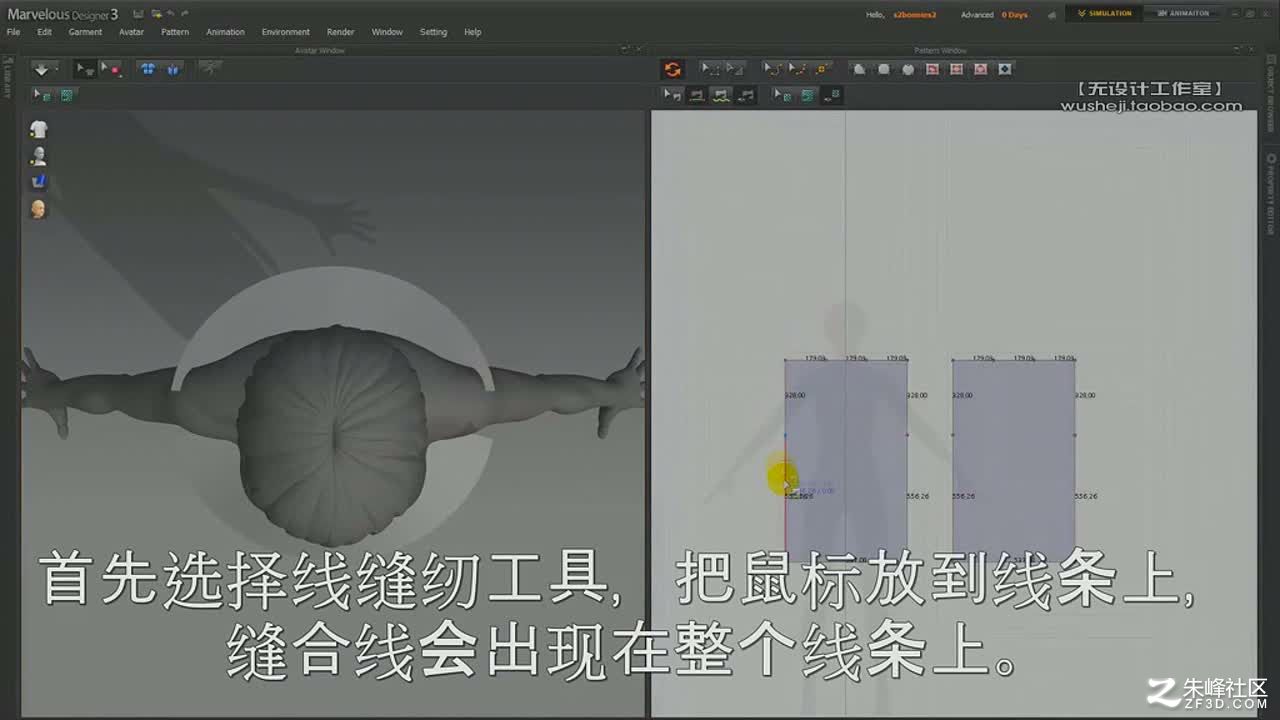Click the last texture-transform icon in Pattern toolbar
This screenshot has width=1280, height=720.
(x=832, y=95)
